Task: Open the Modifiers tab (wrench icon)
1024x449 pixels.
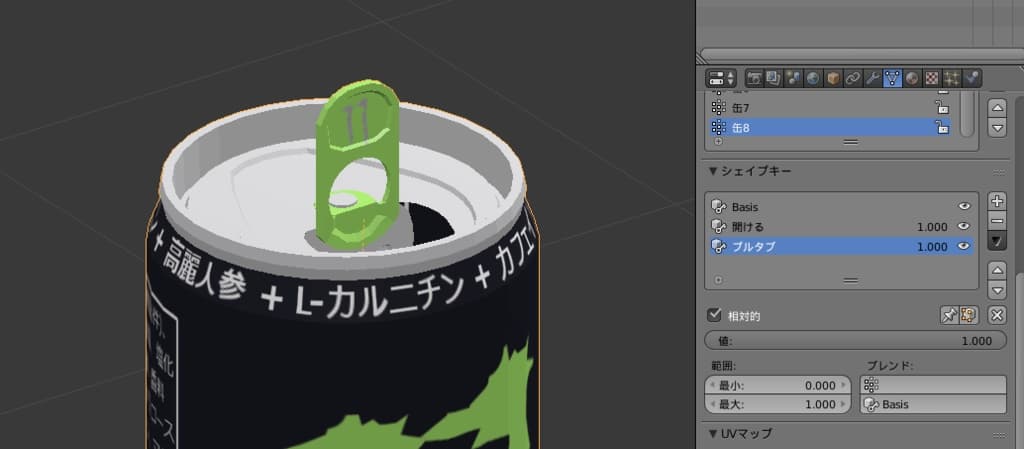Action: click(x=872, y=78)
